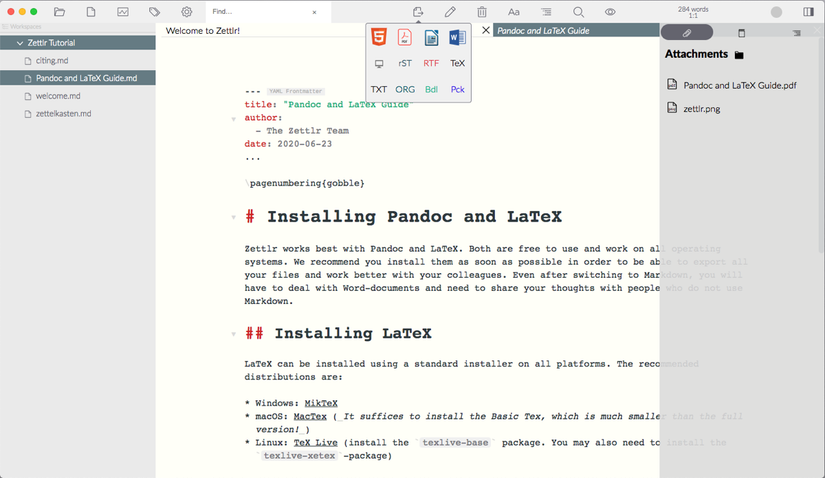This screenshot has width=825, height=478.
Task: Fold the author YAML section arrow
Action: tap(234, 119)
